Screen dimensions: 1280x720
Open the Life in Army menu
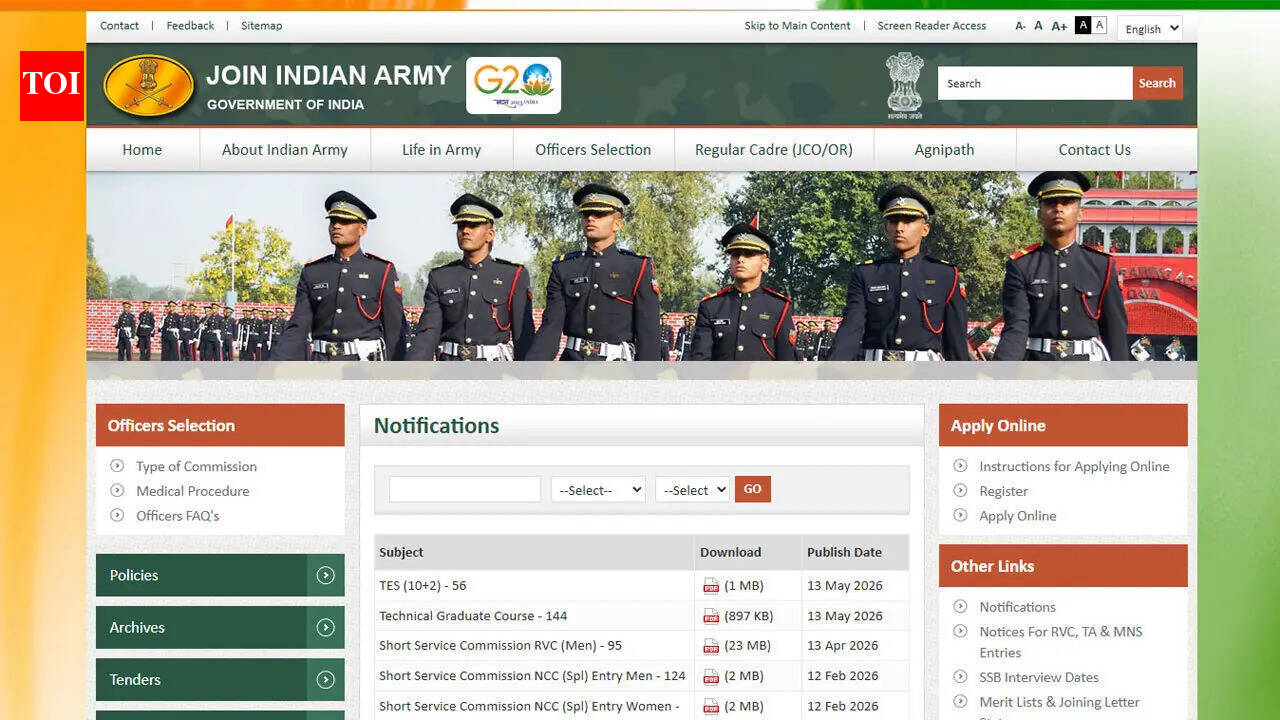[x=441, y=150]
